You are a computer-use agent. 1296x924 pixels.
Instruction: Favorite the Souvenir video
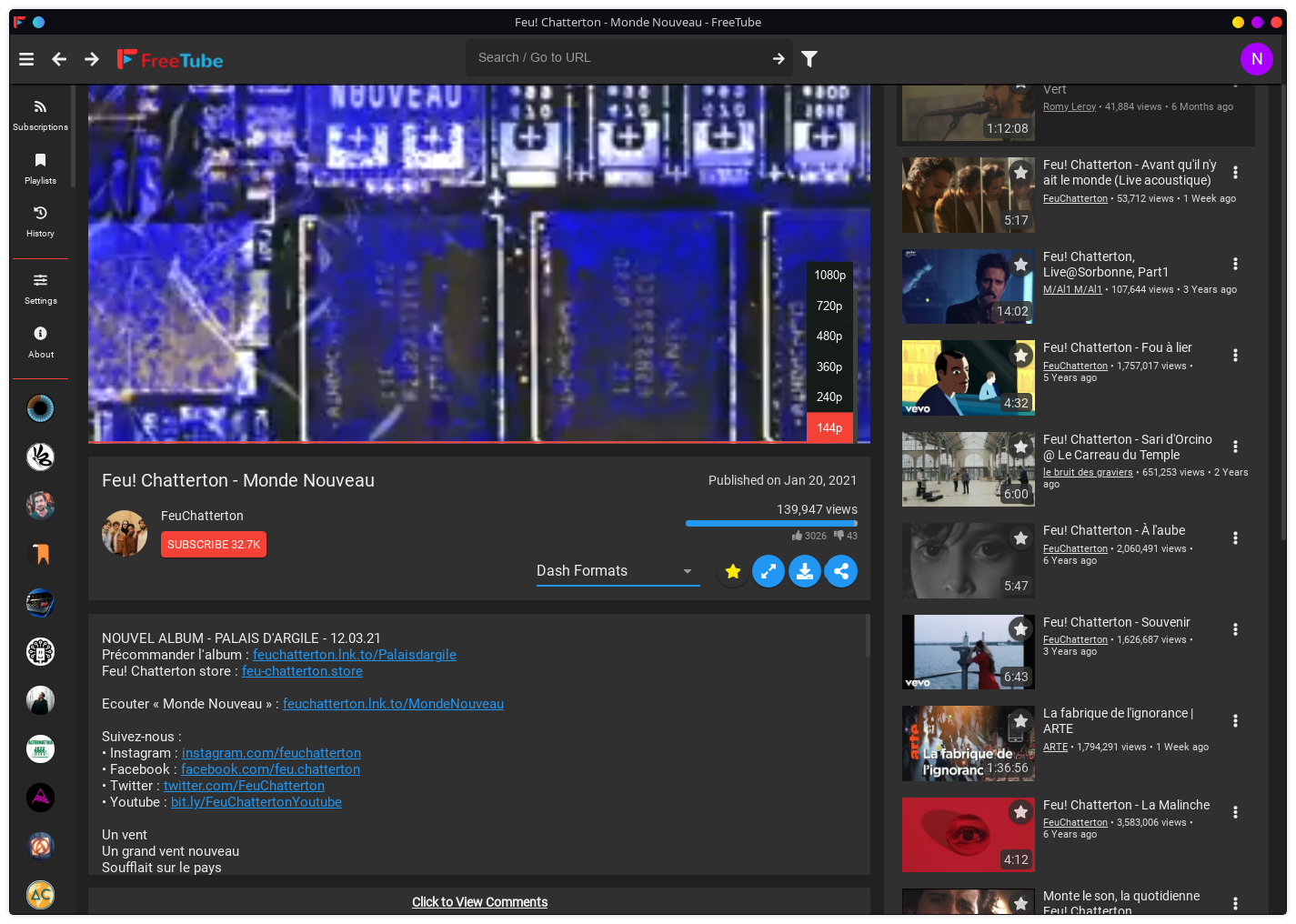pyautogui.click(x=1020, y=629)
